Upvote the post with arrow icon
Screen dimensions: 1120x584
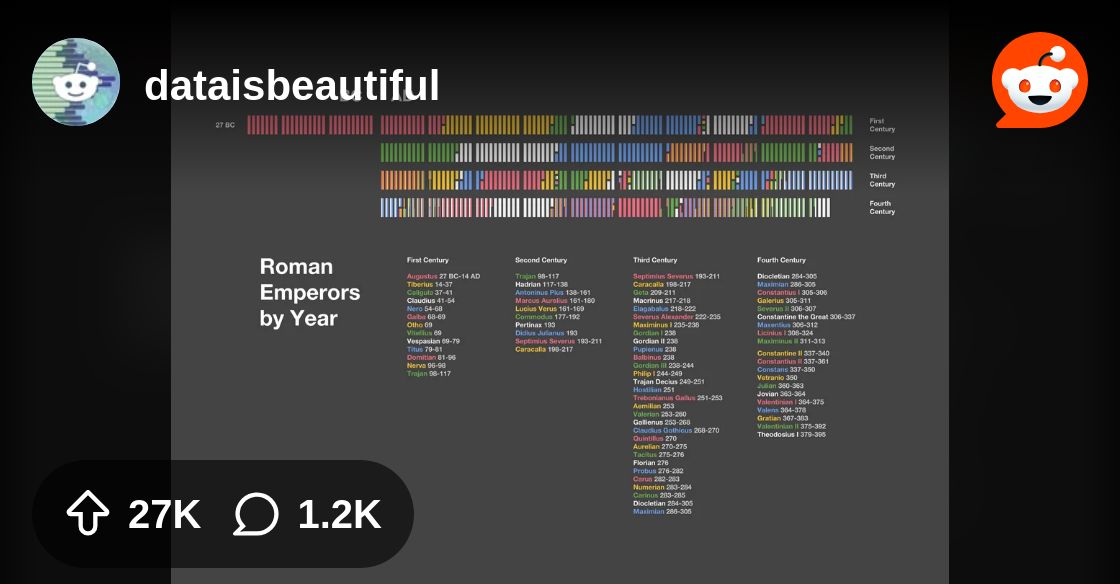coord(87,513)
